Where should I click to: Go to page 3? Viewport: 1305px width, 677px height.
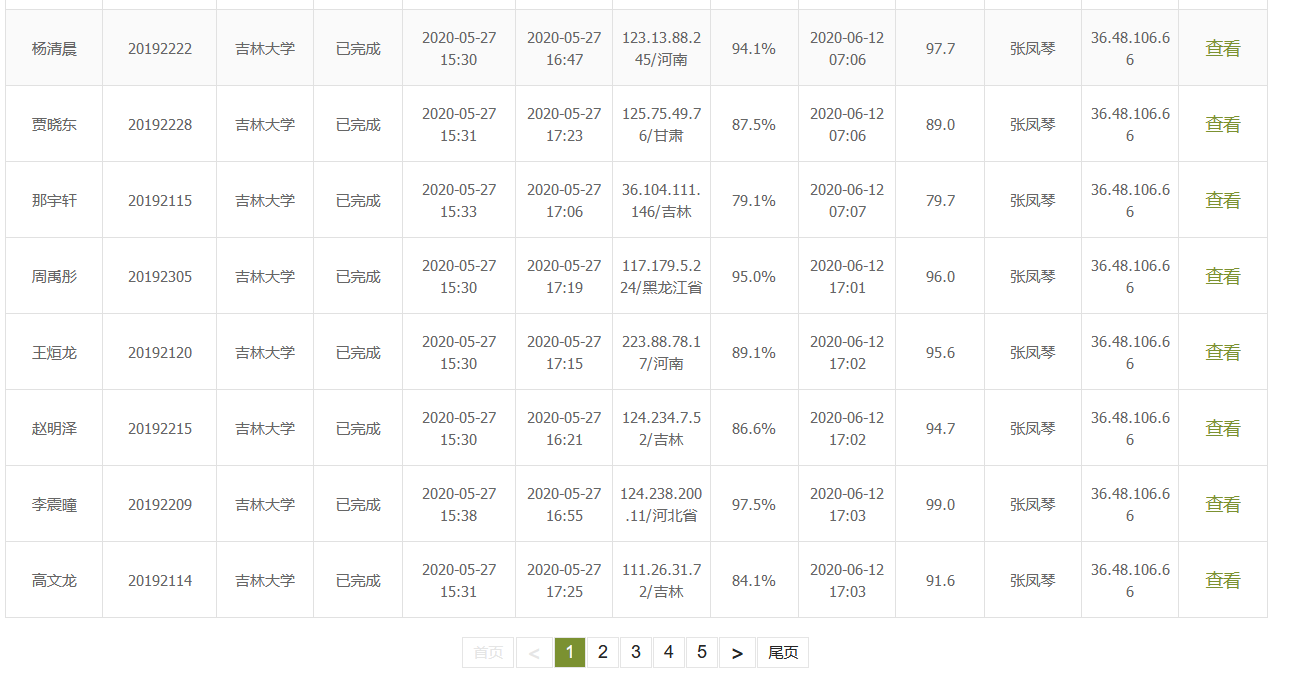(x=635, y=653)
